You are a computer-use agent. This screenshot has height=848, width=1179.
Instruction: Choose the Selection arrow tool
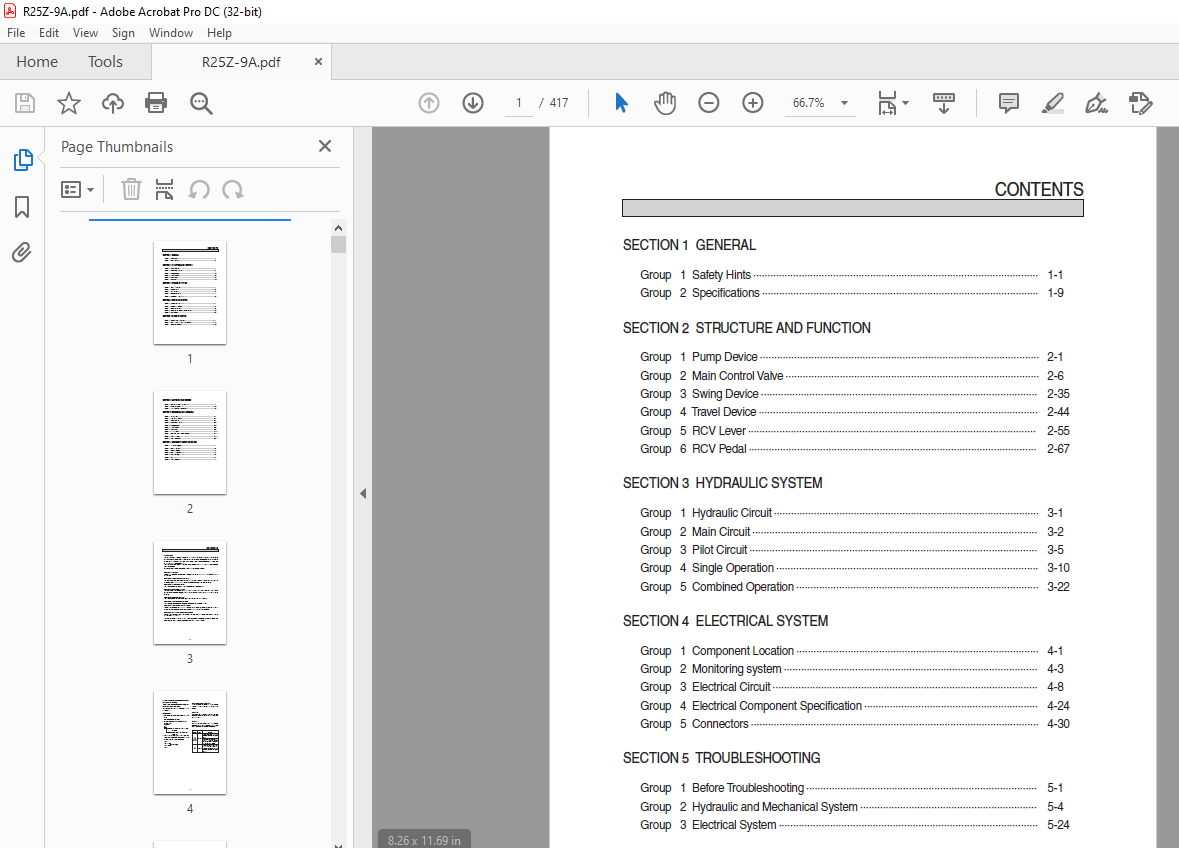pyautogui.click(x=621, y=103)
